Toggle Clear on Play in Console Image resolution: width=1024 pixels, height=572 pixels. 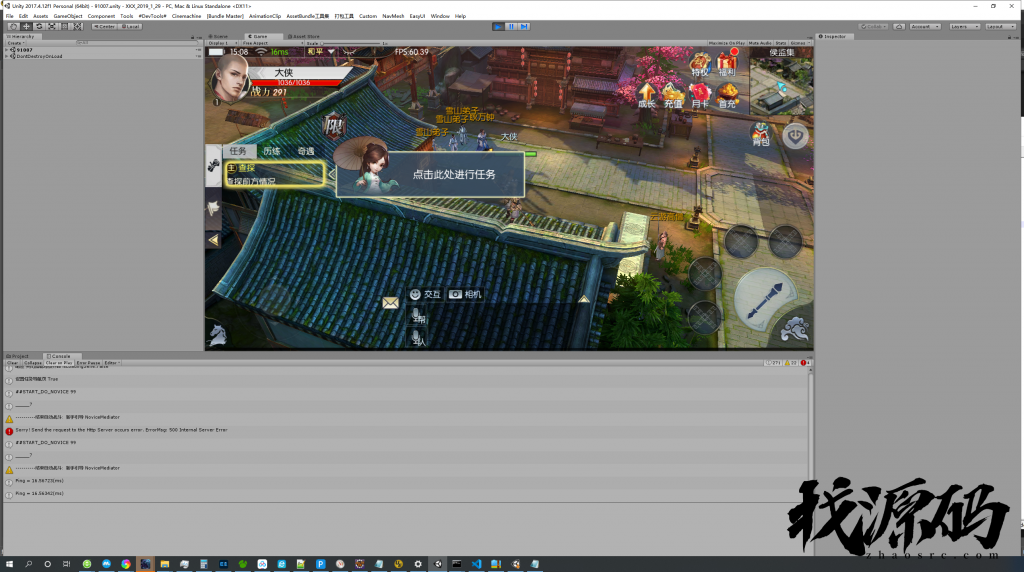tap(59, 363)
